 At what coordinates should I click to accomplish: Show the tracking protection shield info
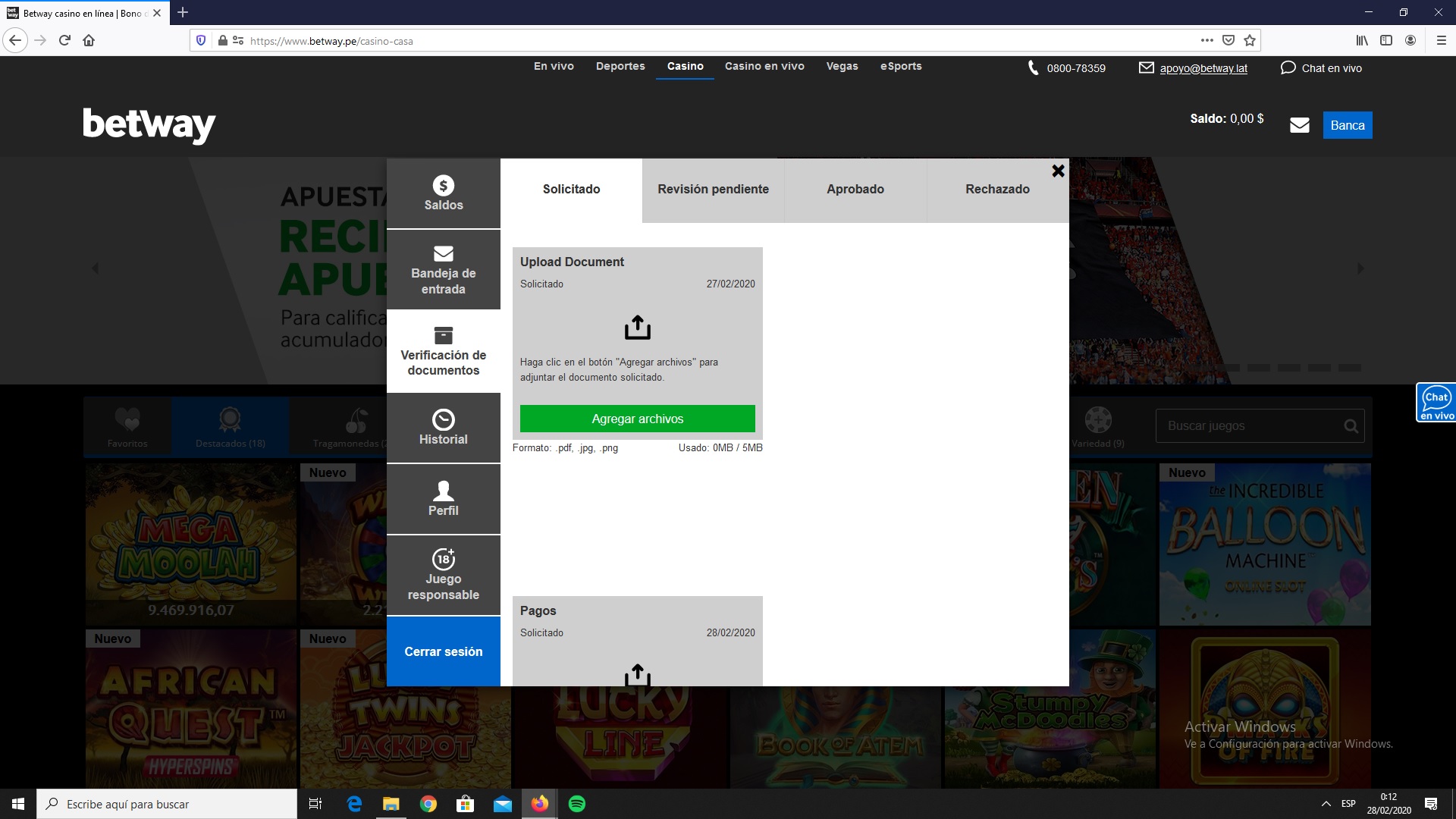coord(201,40)
